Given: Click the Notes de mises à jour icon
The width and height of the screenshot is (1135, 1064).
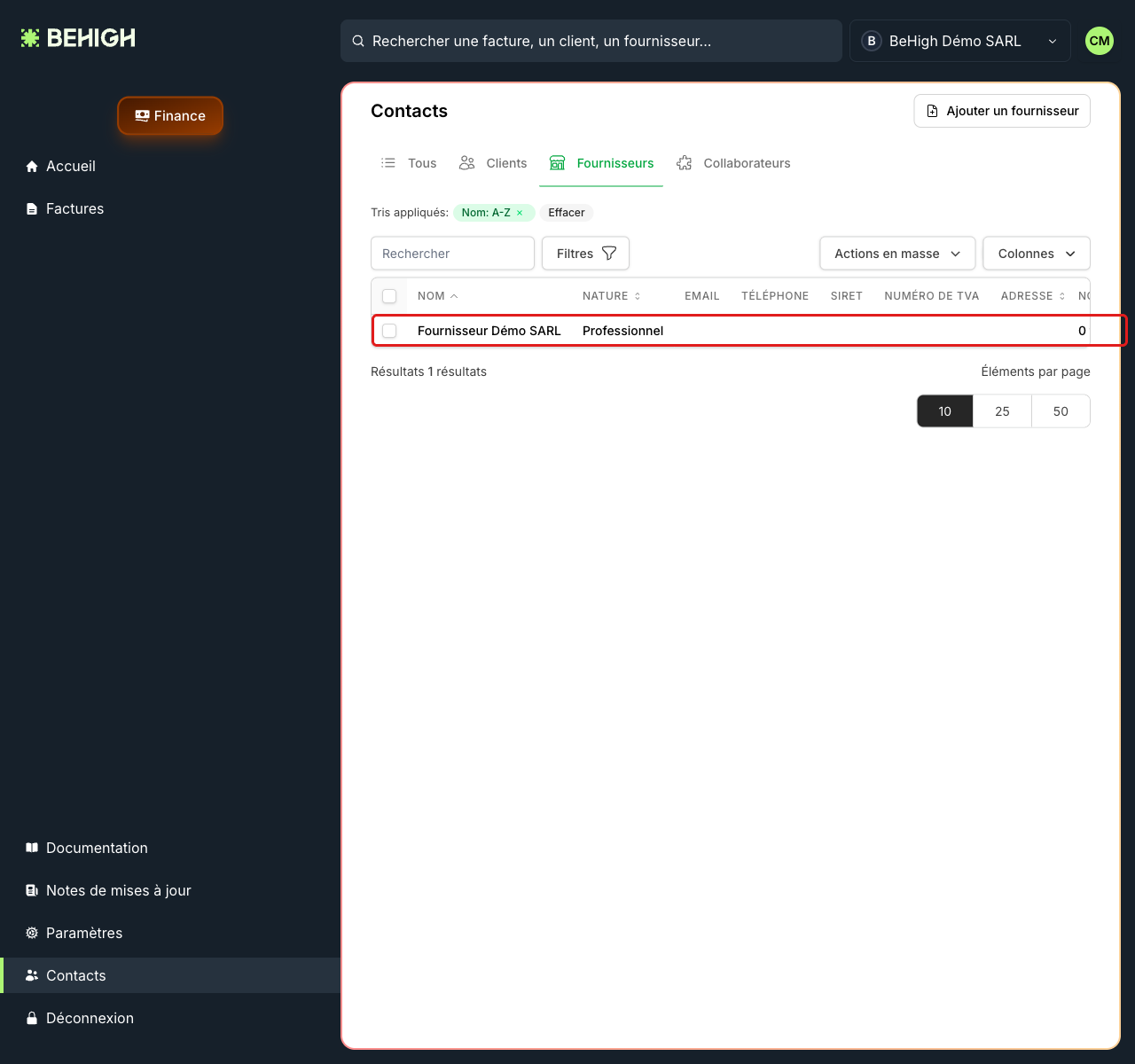Looking at the screenshot, I should coord(32,890).
